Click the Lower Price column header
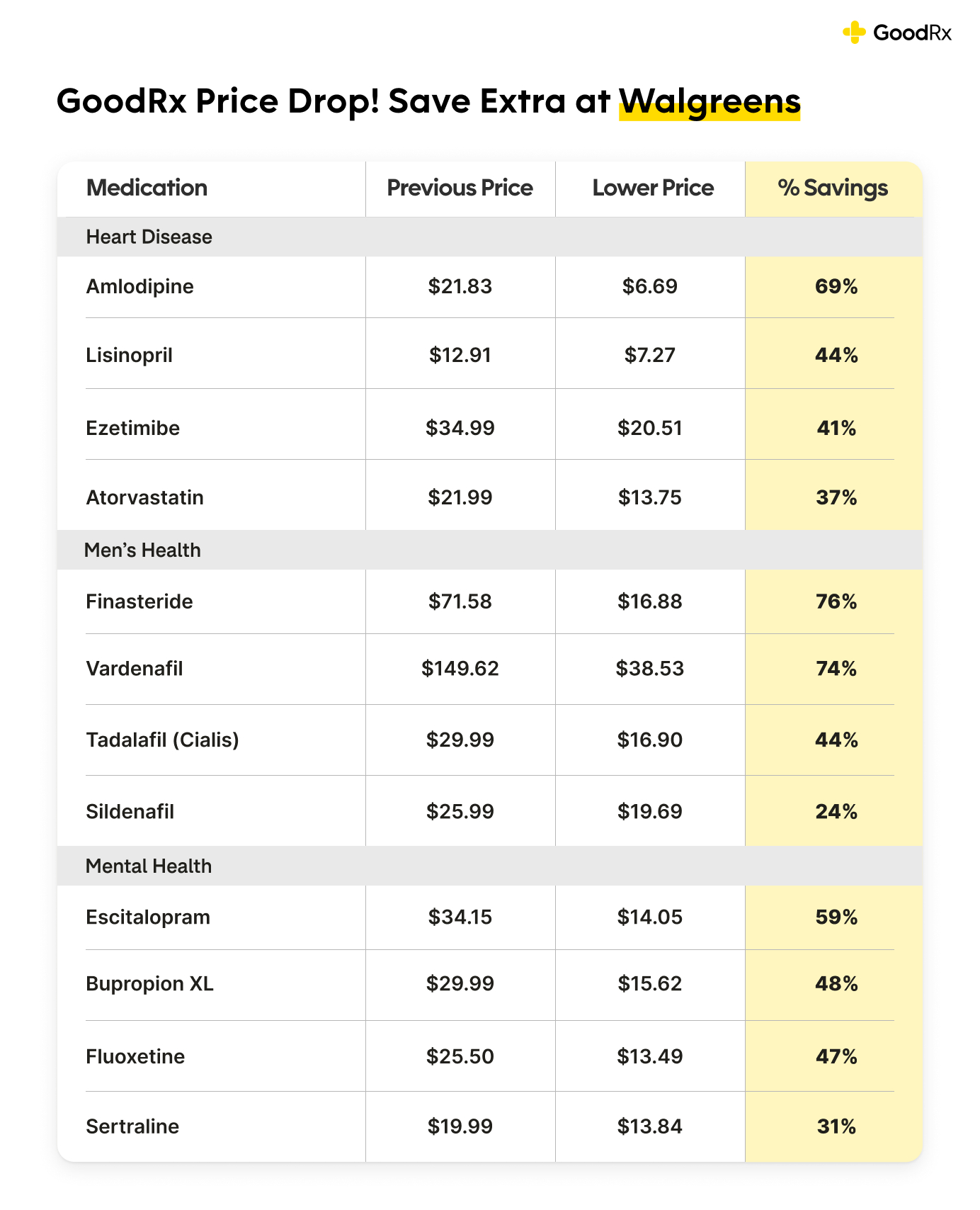980x1210 pixels. click(x=653, y=188)
